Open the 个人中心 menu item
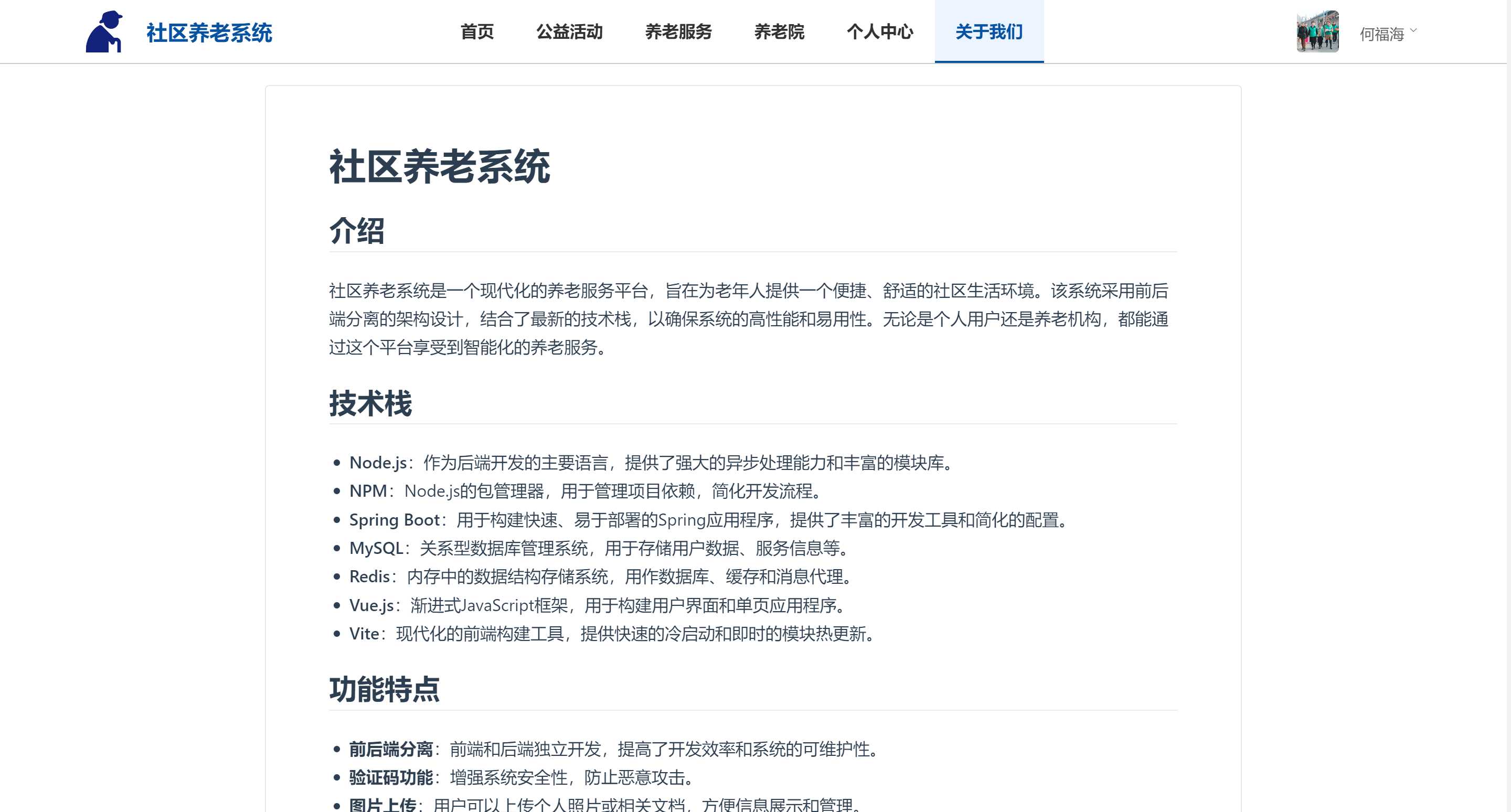Screen dimensions: 1511x812 coord(880,31)
